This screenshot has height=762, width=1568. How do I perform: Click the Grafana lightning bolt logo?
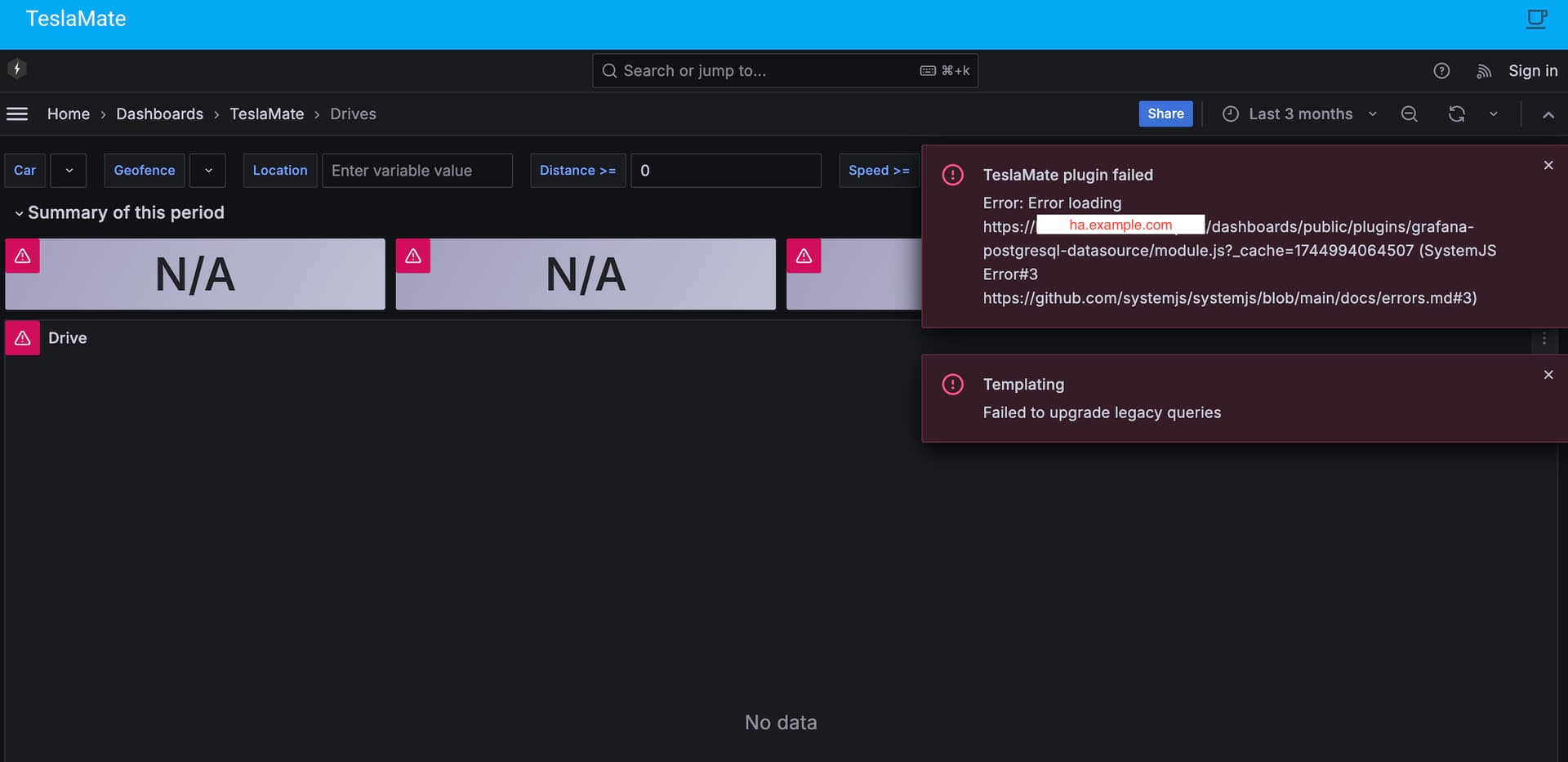pos(17,69)
